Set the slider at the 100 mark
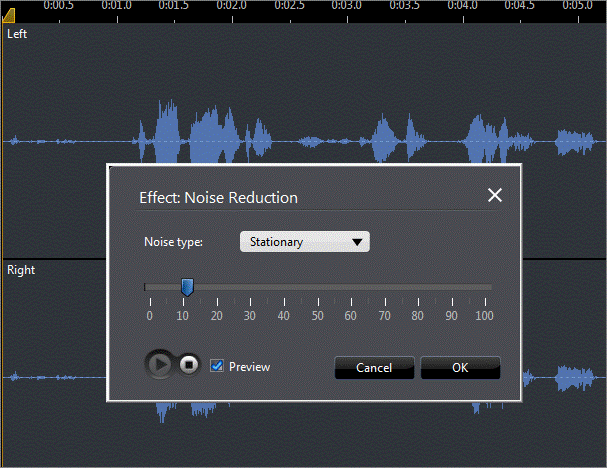This screenshot has width=607, height=468. [485, 287]
